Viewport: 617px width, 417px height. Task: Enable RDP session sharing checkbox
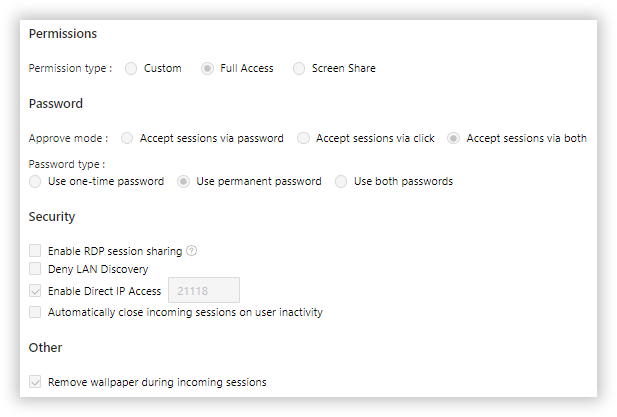tap(36, 250)
